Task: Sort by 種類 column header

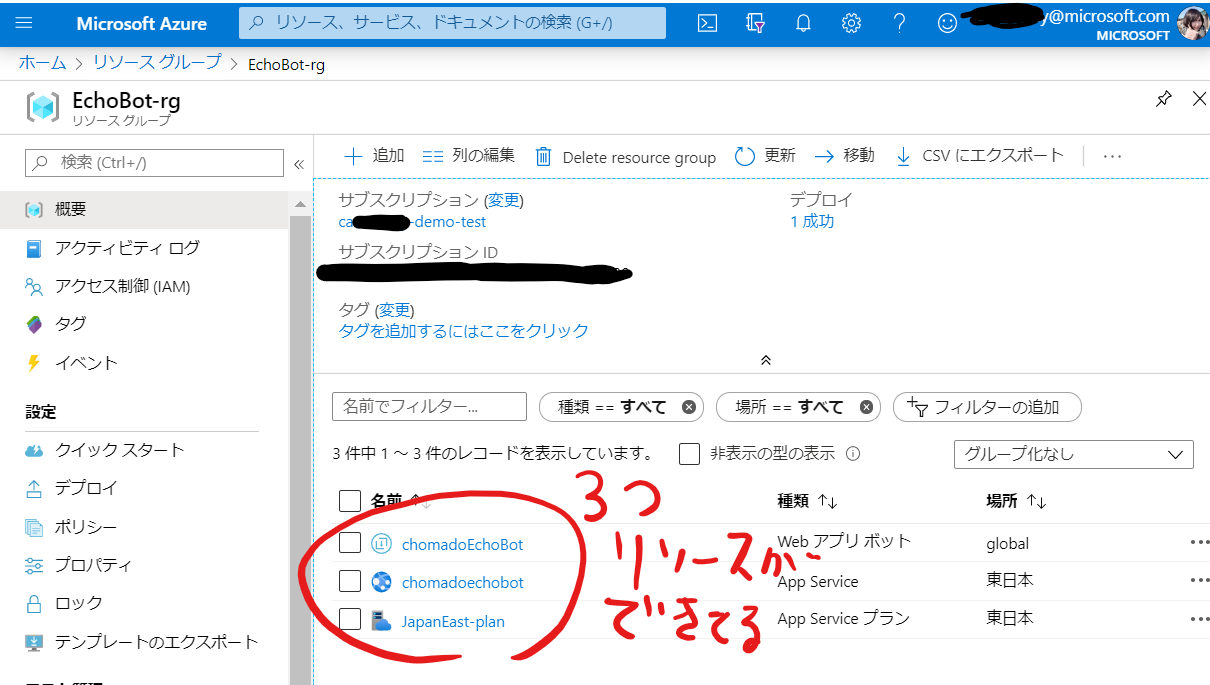Action: click(x=807, y=501)
